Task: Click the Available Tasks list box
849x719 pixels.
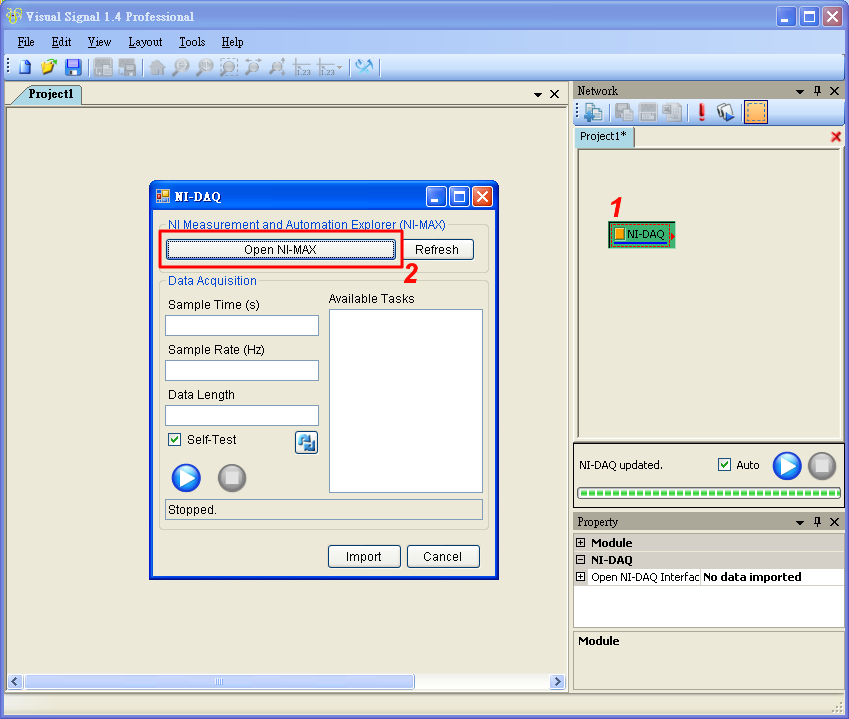Action: (406, 401)
